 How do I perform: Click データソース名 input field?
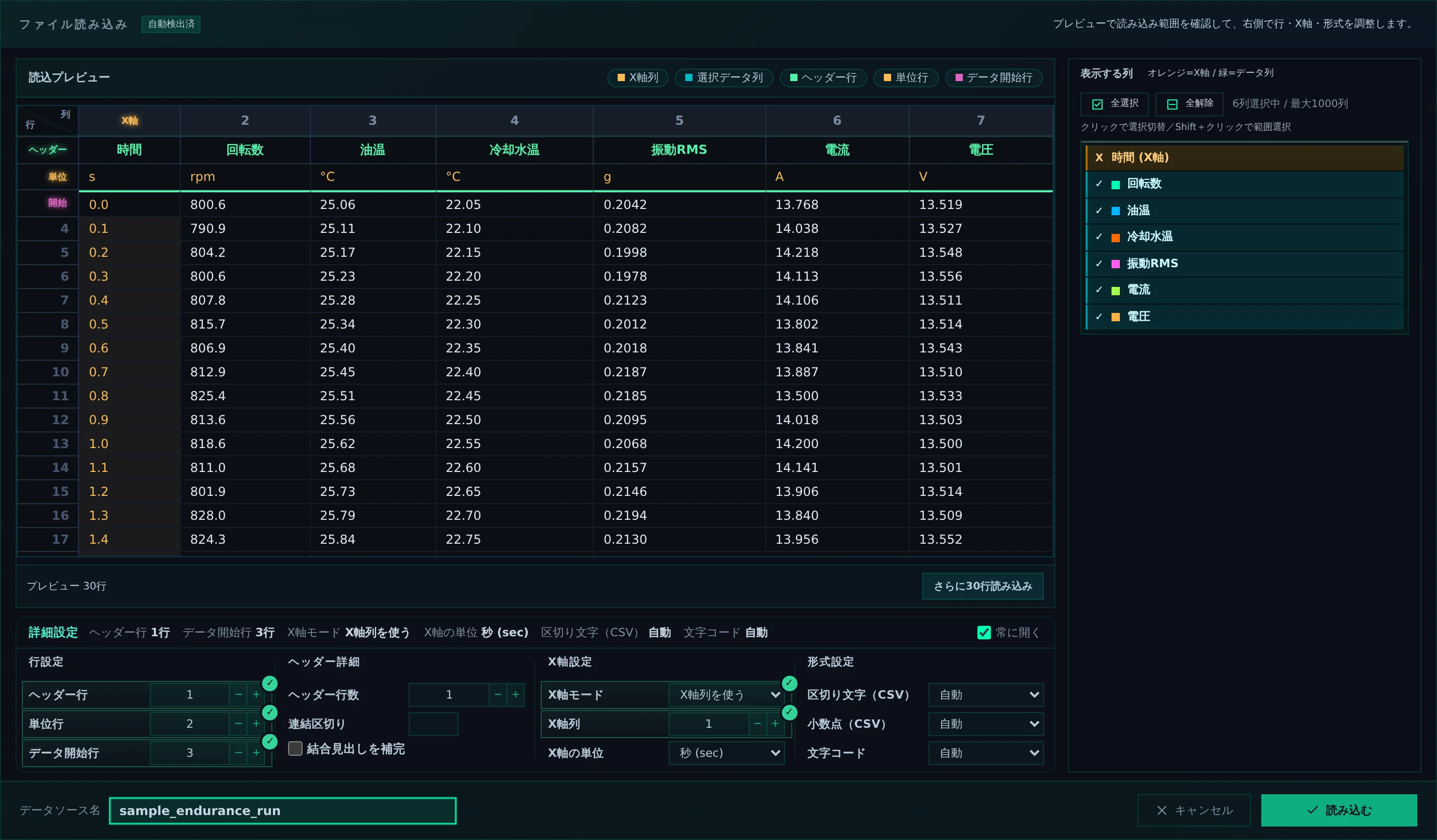pyautogui.click(x=282, y=810)
